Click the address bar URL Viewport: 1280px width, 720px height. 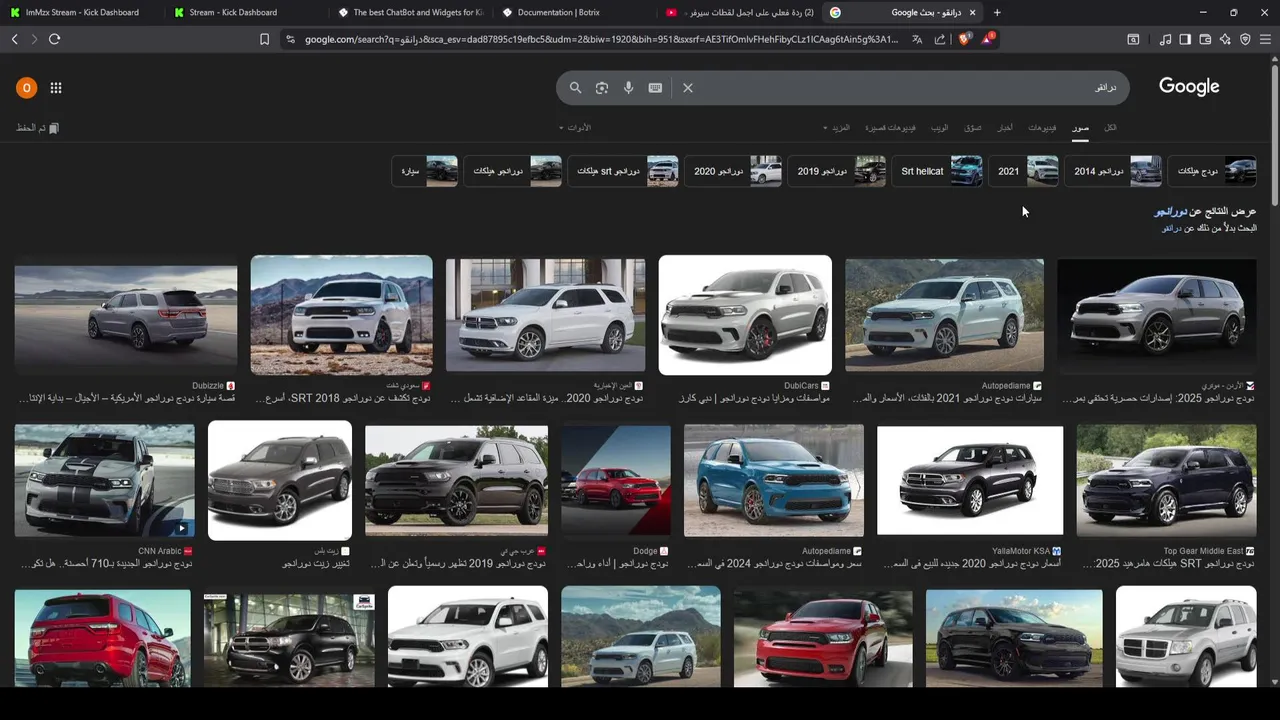click(600, 39)
